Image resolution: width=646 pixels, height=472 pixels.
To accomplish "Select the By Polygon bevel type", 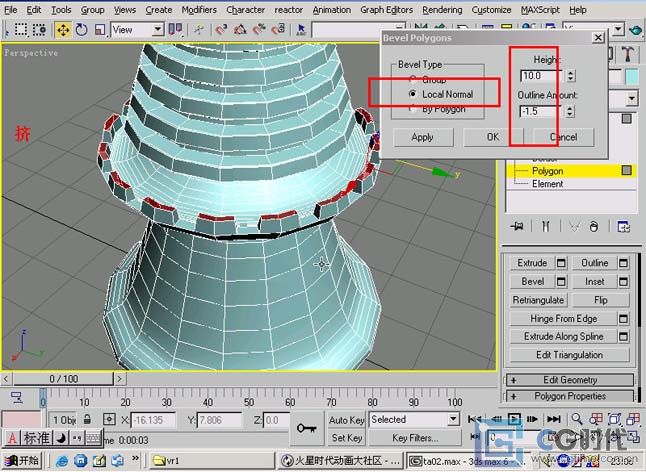I will pos(438,109).
